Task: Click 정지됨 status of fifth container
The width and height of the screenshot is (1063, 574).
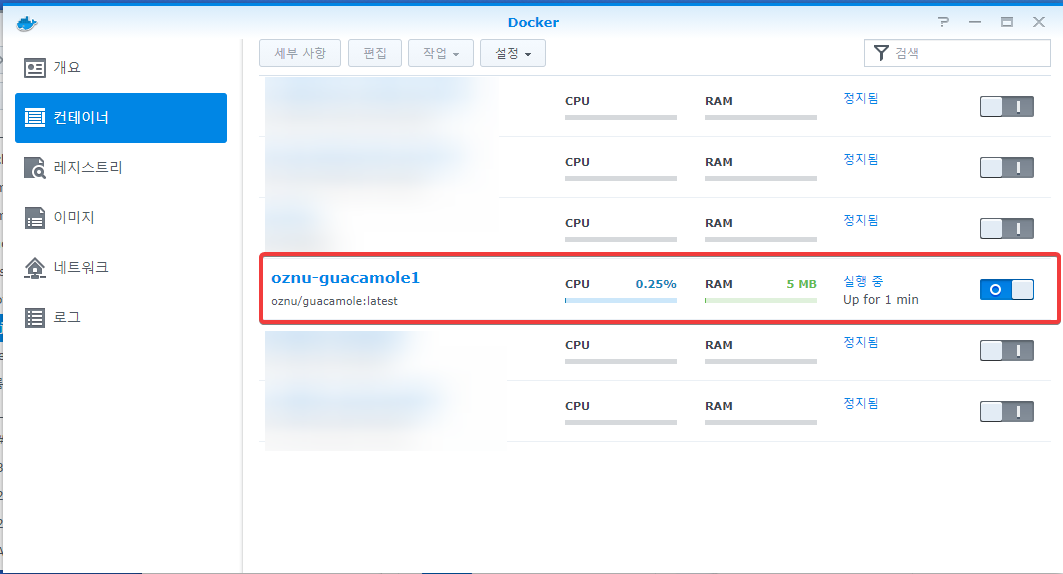Action: click(x=860, y=342)
